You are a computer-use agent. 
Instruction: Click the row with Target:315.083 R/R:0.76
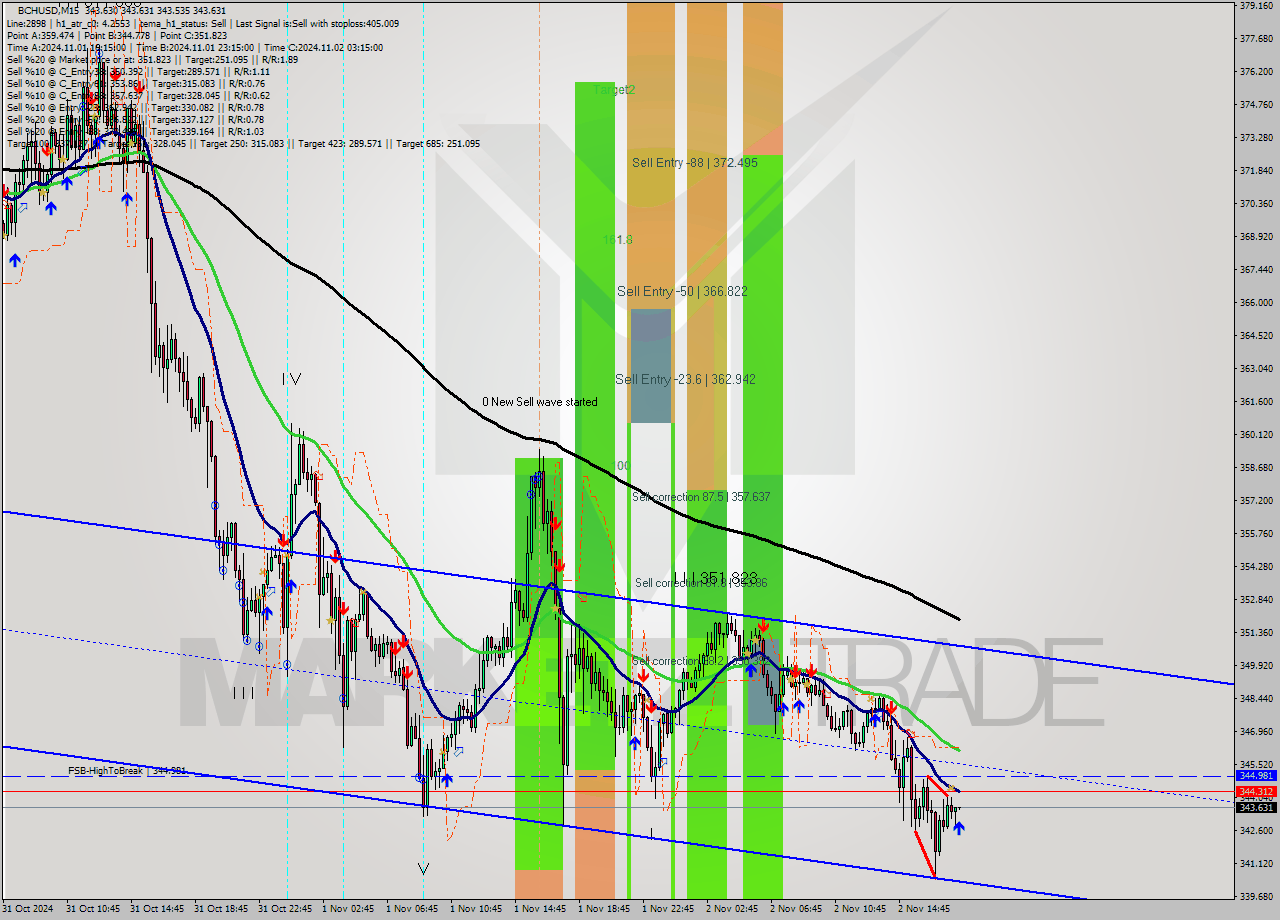(x=138, y=83)
